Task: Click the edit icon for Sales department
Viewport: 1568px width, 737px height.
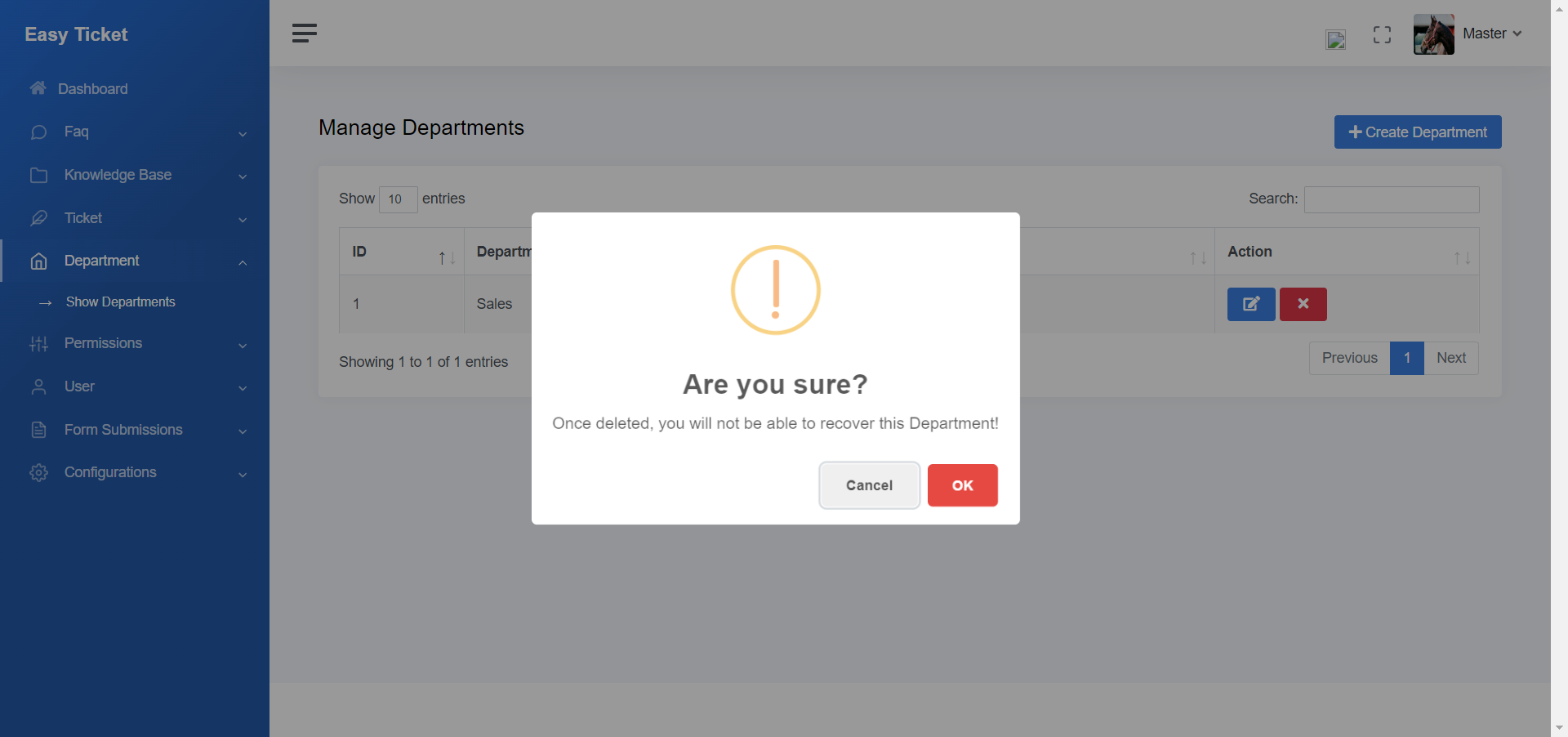Action: click(1250, 304)
